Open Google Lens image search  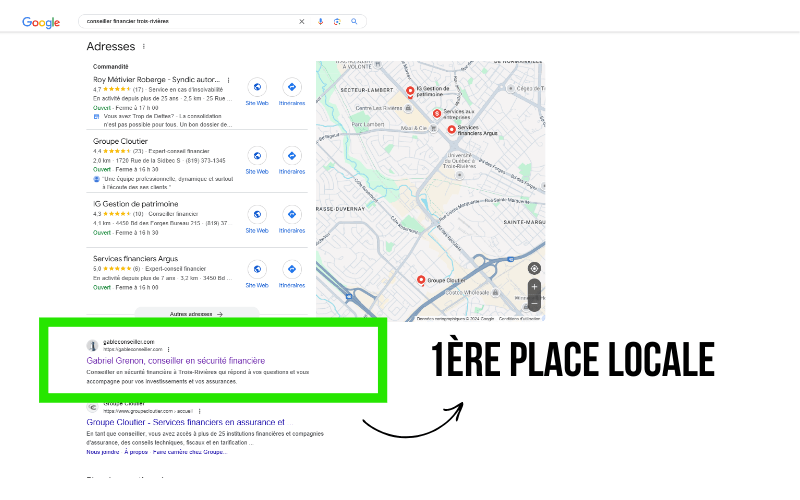click(337, 21)
